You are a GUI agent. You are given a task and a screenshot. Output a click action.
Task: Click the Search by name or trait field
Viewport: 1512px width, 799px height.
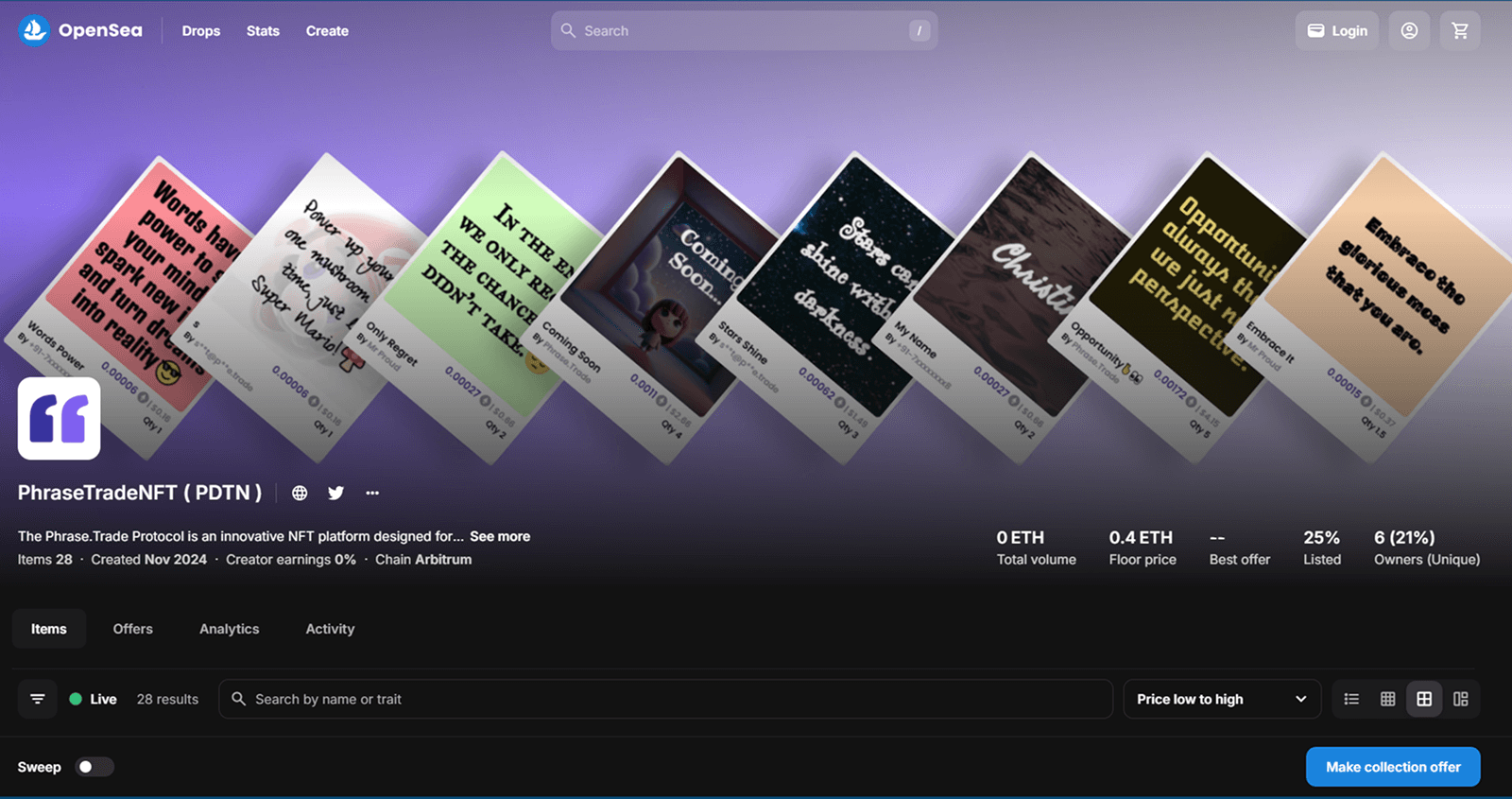(x=665, y=699)
